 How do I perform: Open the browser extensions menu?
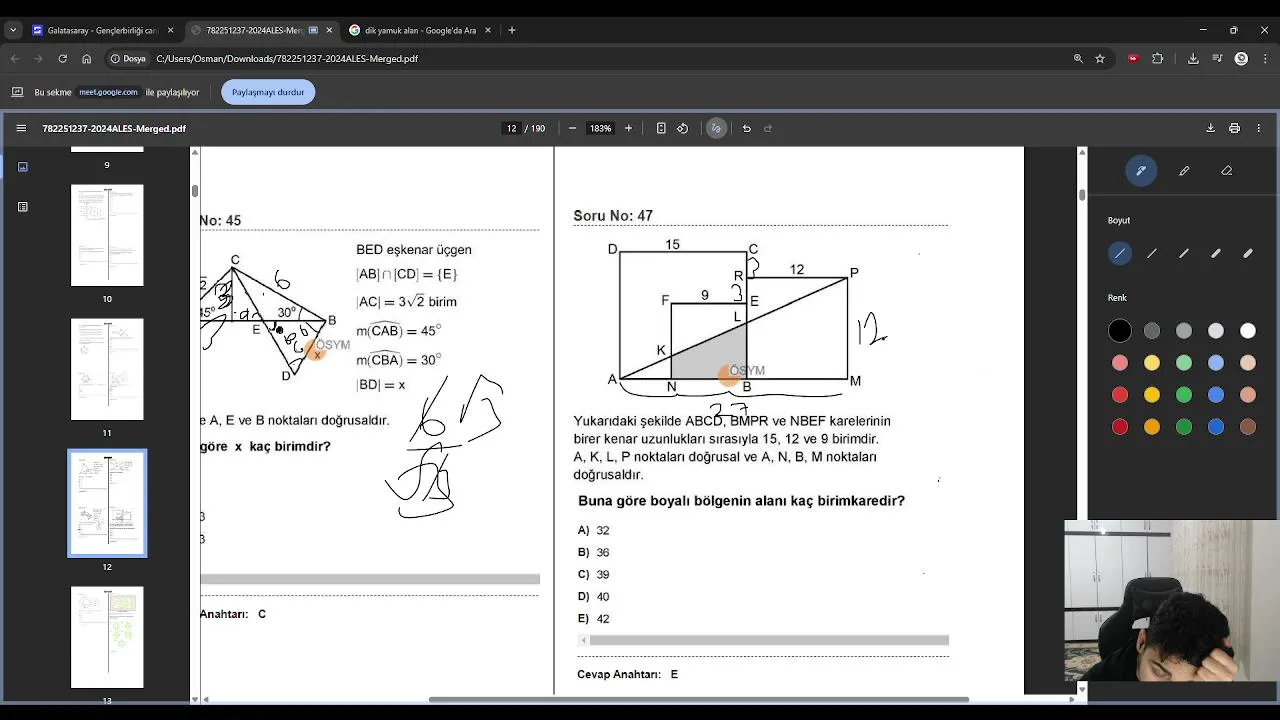pos(1158,59)
